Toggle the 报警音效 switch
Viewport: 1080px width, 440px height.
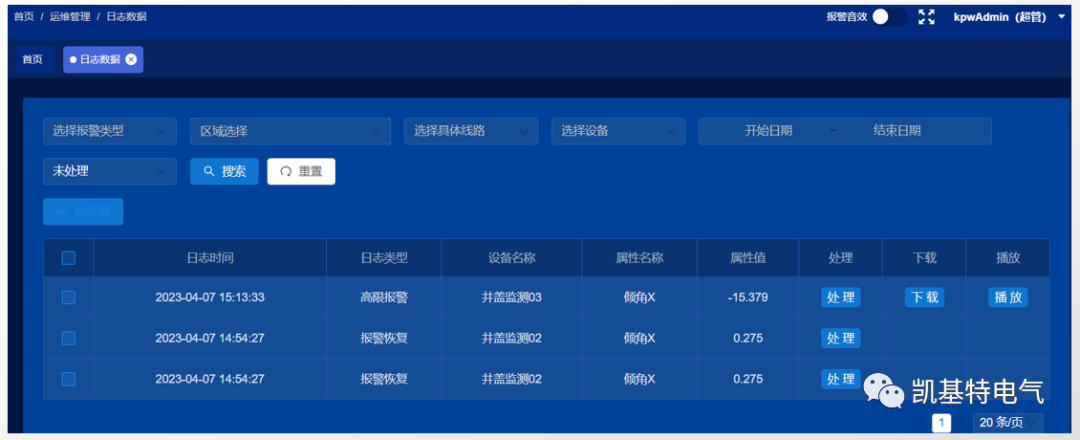click(x=888, y=17)
